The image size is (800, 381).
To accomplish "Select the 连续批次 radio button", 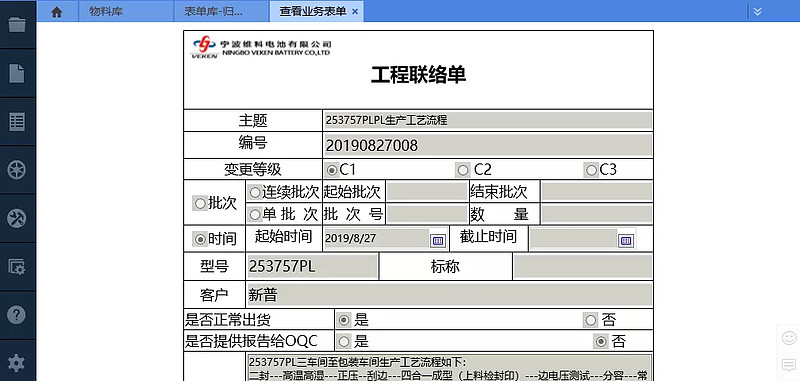I will pos(255,193).
